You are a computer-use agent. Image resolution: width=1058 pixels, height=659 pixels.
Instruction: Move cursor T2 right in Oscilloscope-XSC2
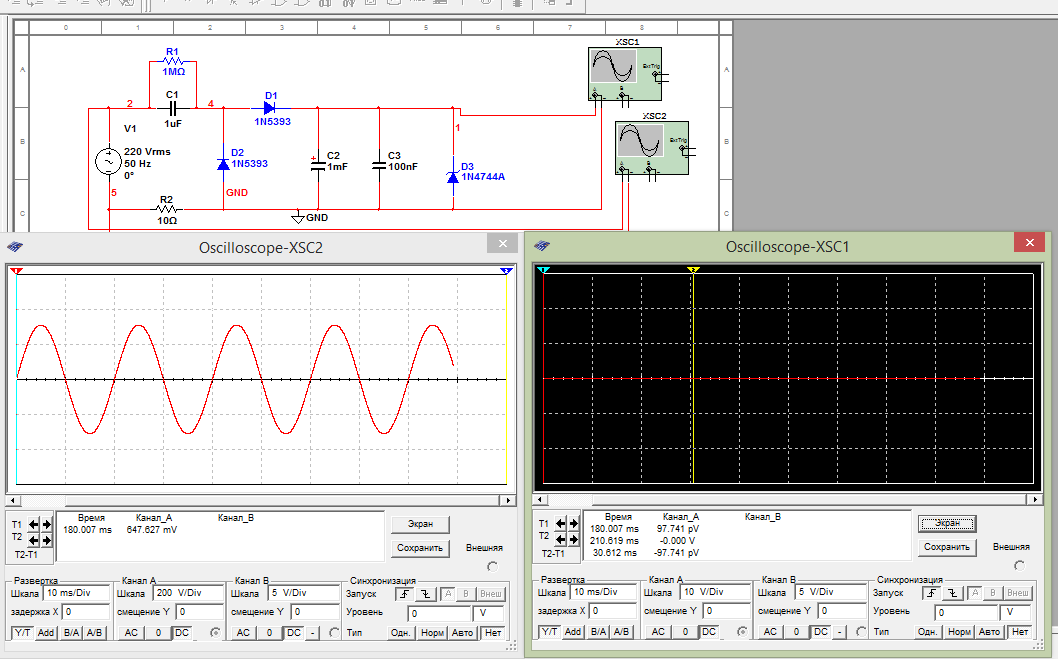46,540
